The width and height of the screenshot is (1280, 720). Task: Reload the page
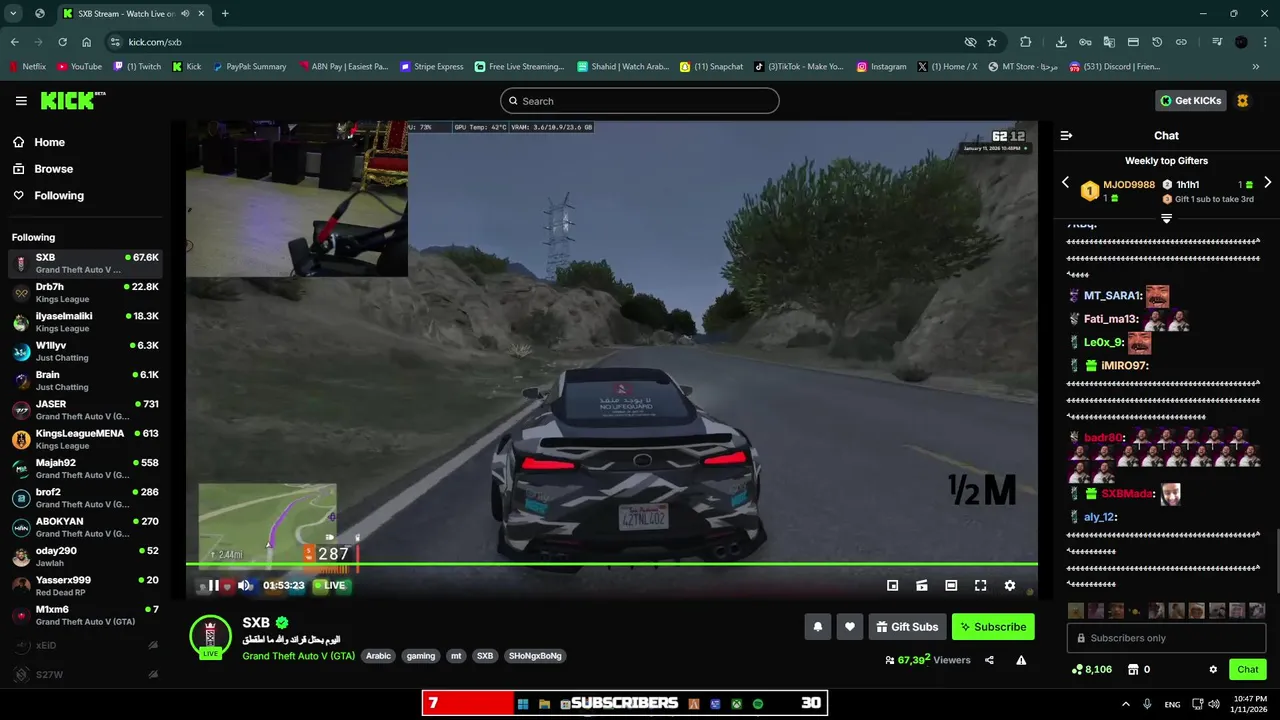click(x=62, y=42)
